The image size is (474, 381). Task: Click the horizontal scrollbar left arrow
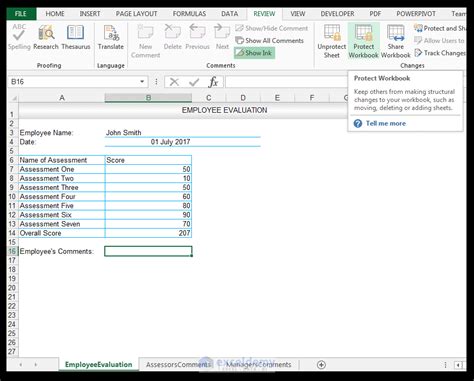pos(459,365)
